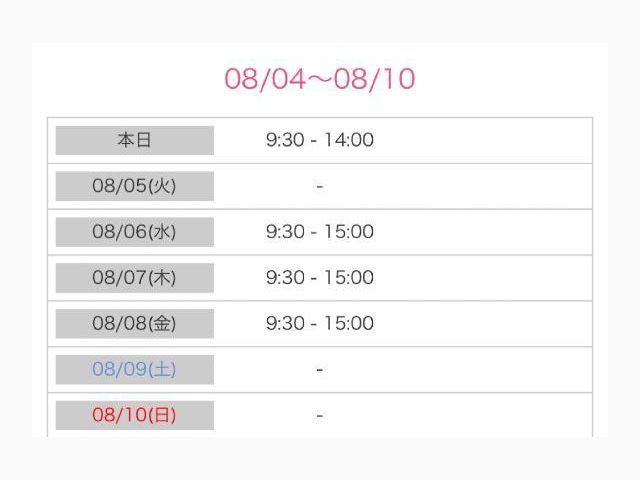Viewport: 640px width, 480px height.
Task: Click the 9:30 - 15:00 time for 08/08(金)
Action: click(320, 323)
